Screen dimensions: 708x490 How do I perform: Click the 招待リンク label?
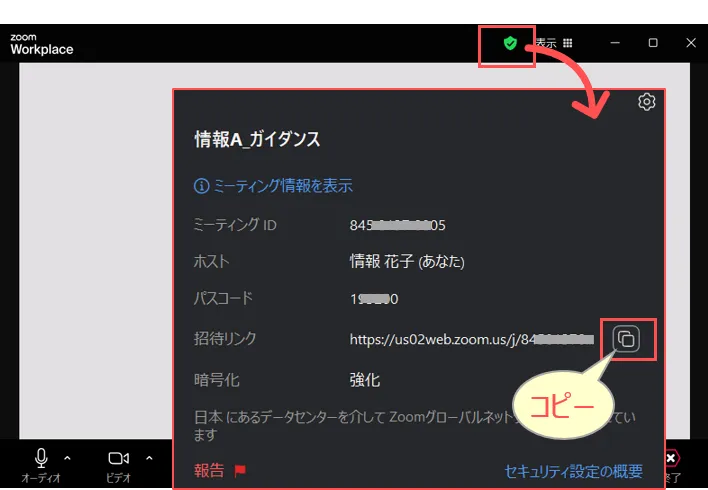coord(225,338)
